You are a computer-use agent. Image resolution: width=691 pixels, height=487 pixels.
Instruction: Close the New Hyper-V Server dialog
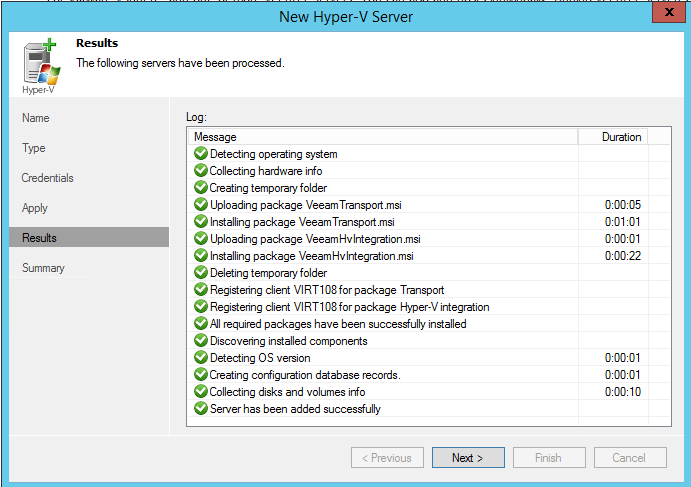(x=669, y=12)
